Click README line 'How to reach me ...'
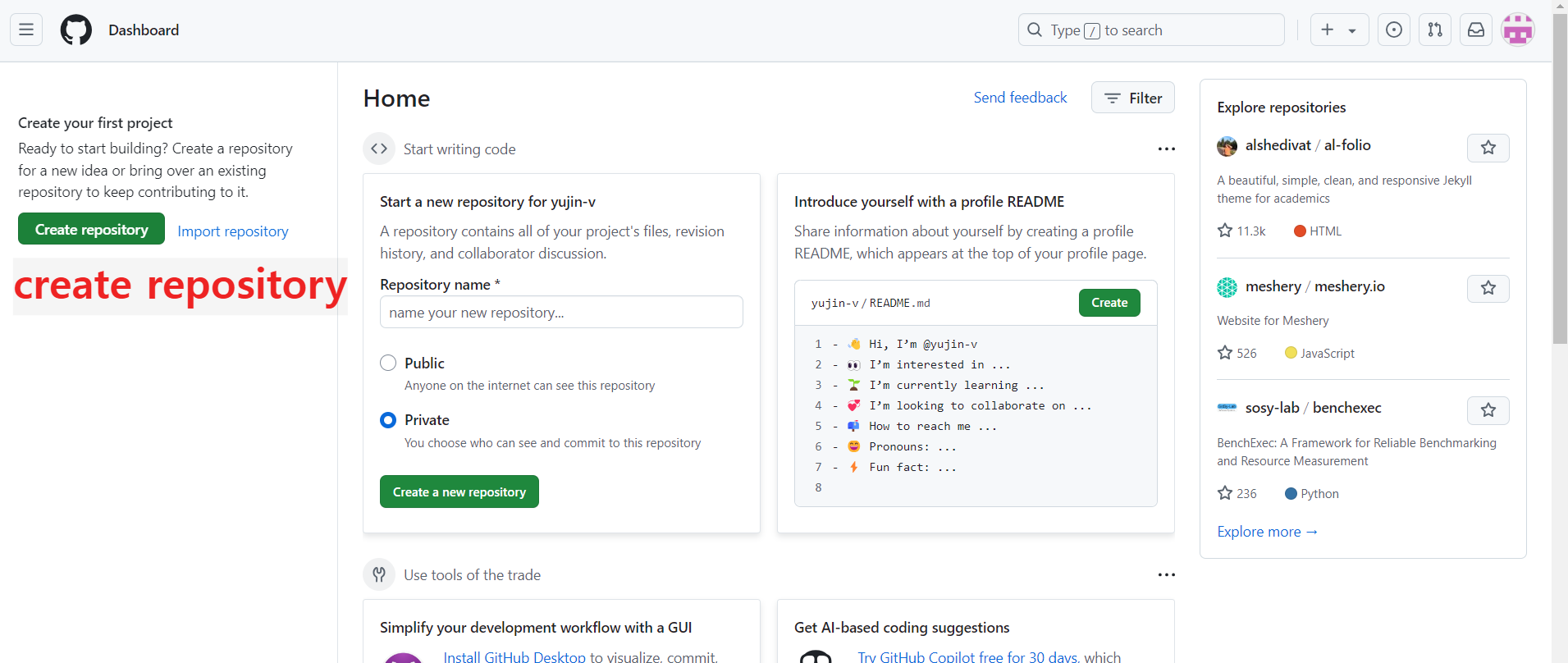The image size is (1568, 663). point(933,427)
